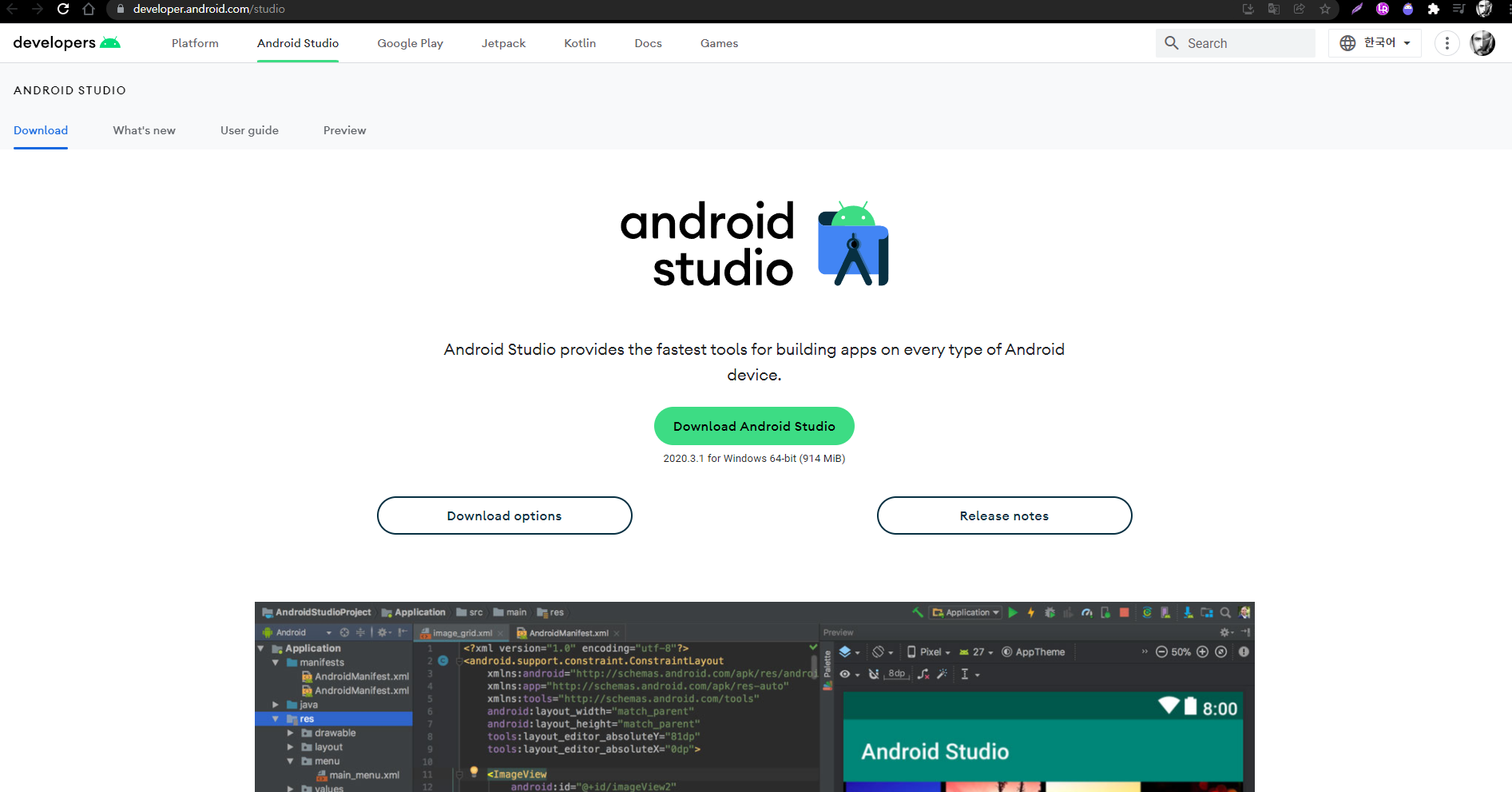Open the translate page icon
The image size is (1512, 792).
pyautogui.click(x=1274, y=9)
